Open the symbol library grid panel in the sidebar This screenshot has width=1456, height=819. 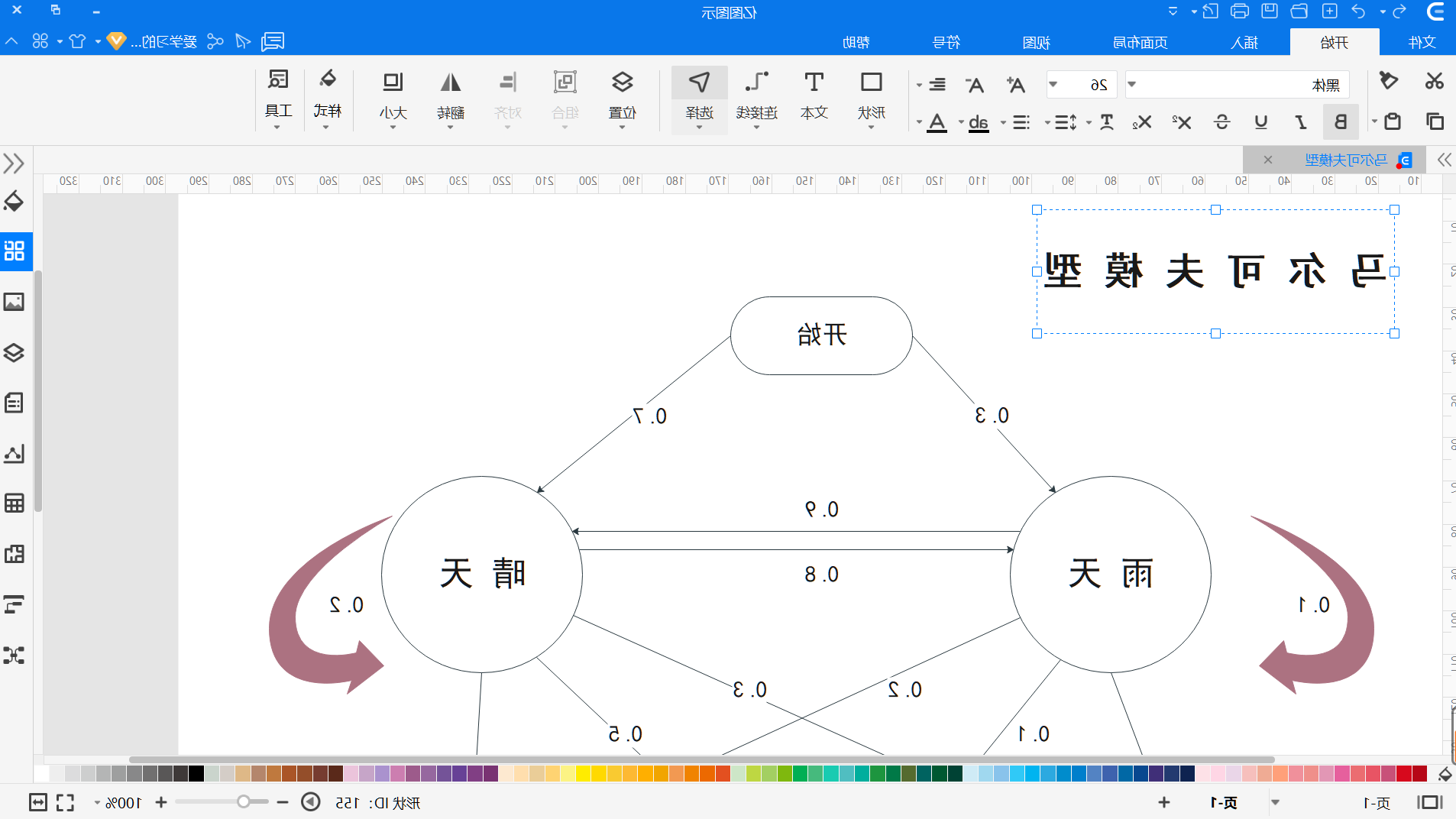14,251
